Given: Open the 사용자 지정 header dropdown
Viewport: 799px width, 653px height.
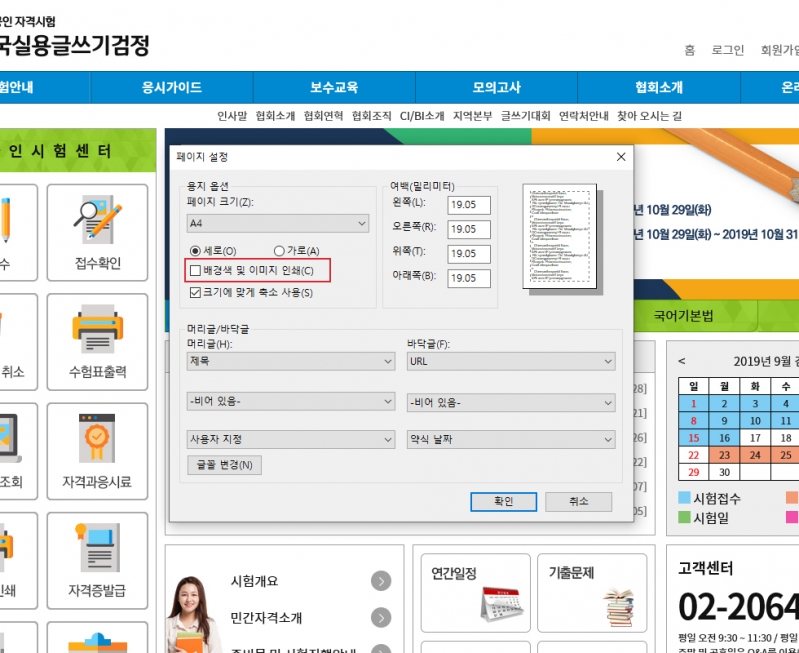Looking at the screenshot, I should click(x=291, y=439).
